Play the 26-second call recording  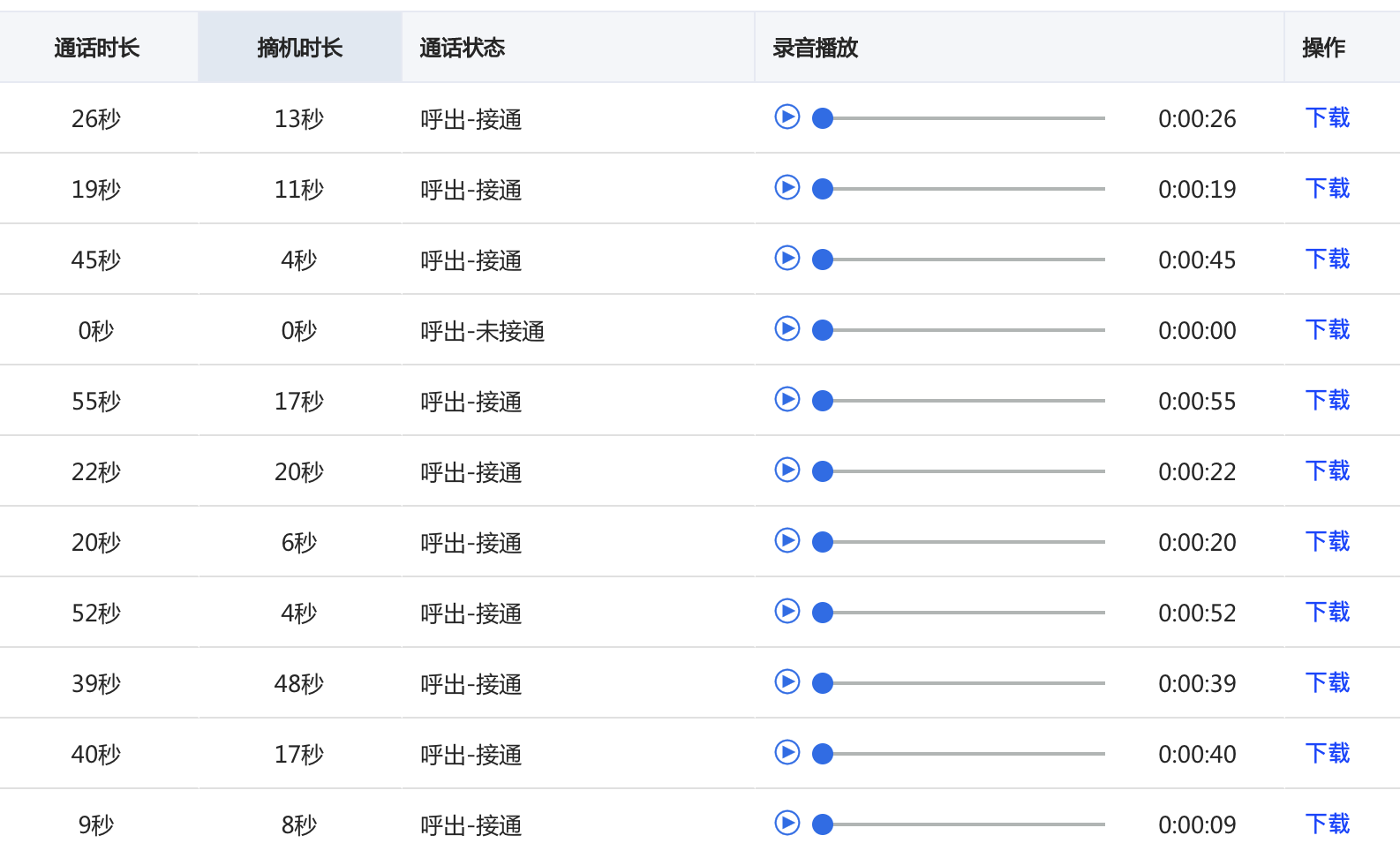787,117
